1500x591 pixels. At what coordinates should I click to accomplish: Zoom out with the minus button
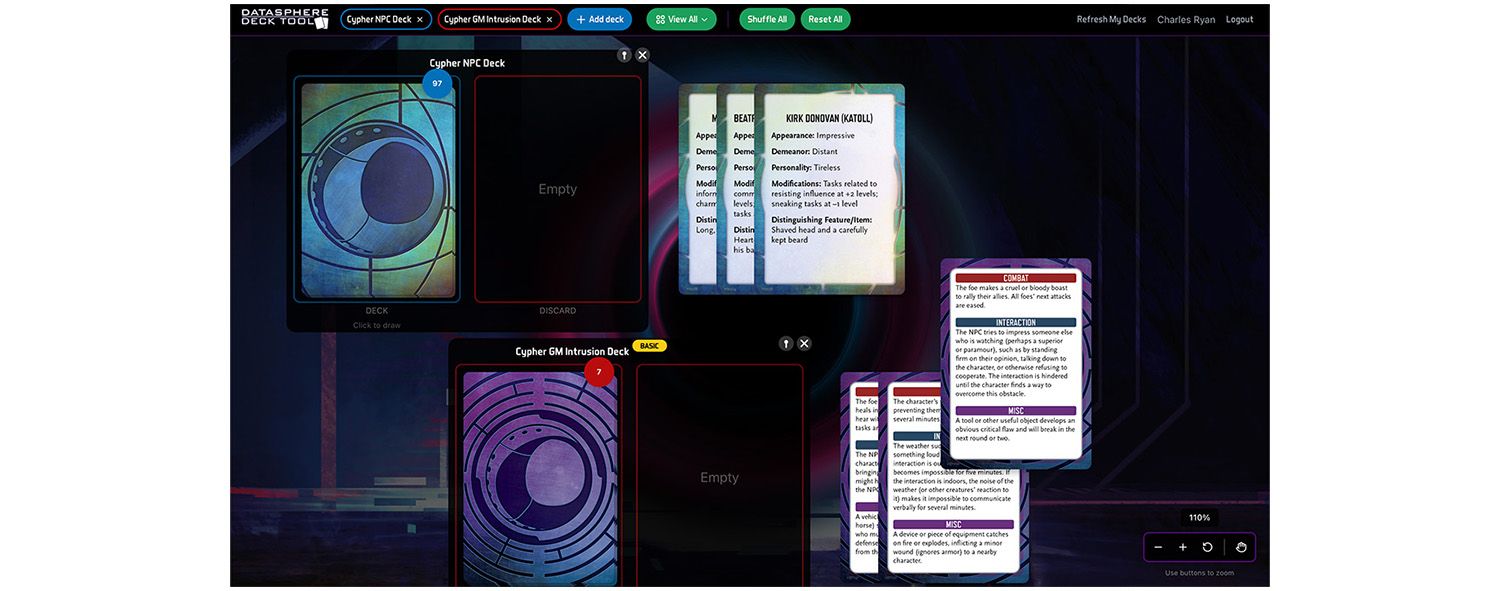tap(1158, 547)
